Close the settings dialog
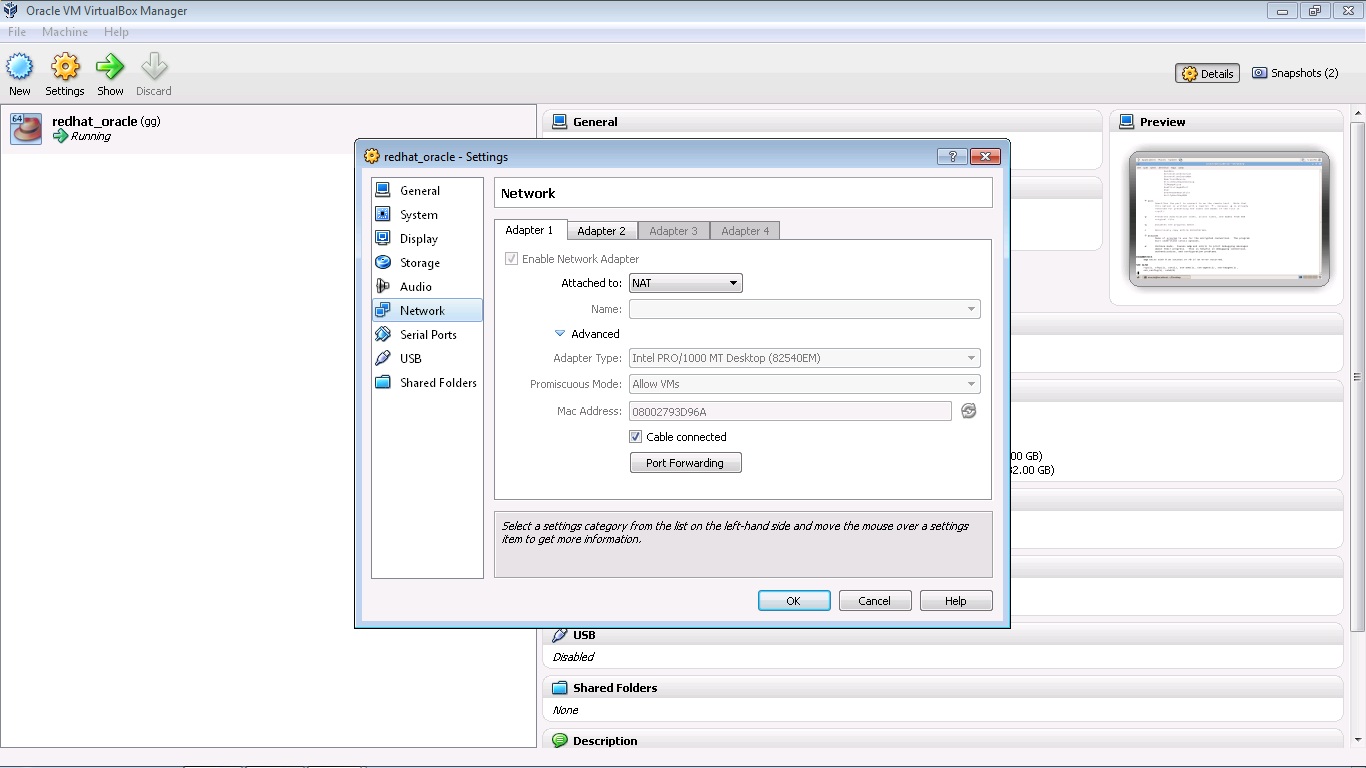 click(x=985, y=157)
